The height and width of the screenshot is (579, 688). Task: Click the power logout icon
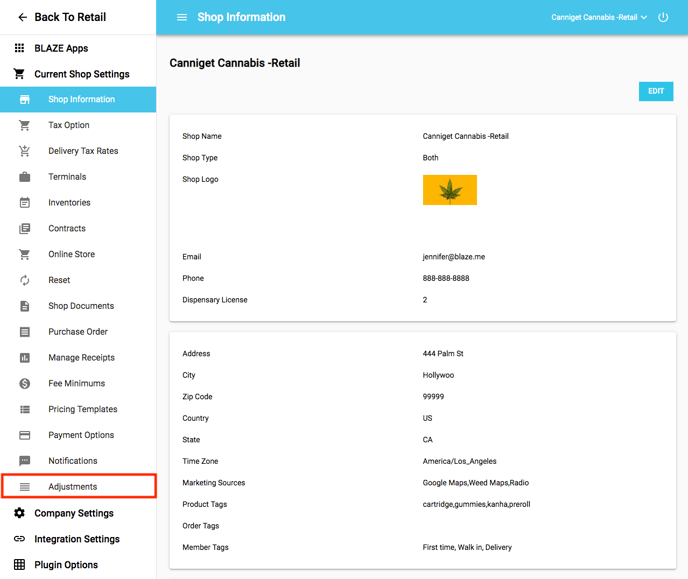(x=663, y=17)
